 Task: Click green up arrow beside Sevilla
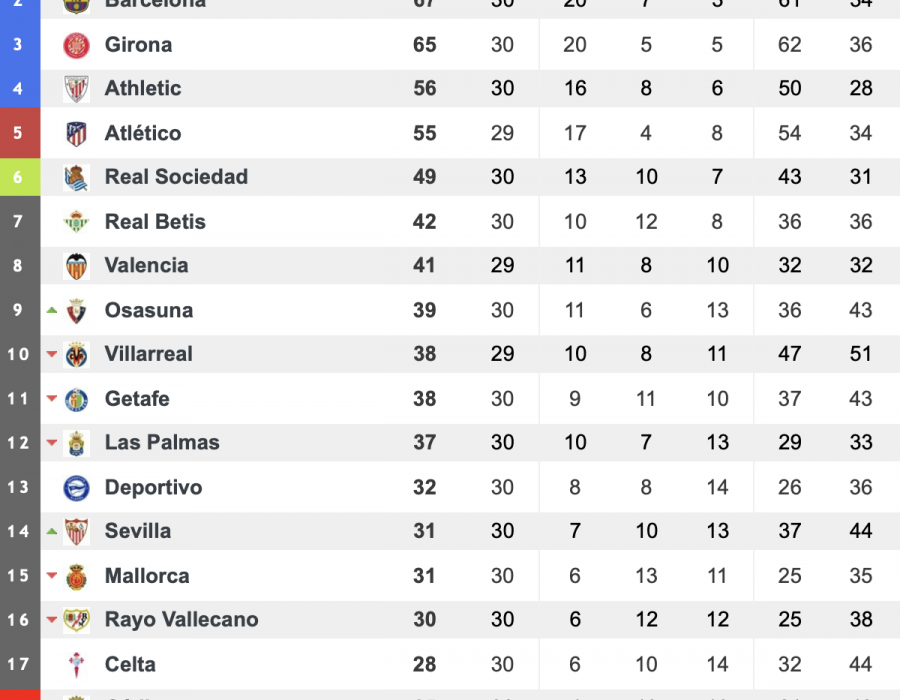(52, 531)
